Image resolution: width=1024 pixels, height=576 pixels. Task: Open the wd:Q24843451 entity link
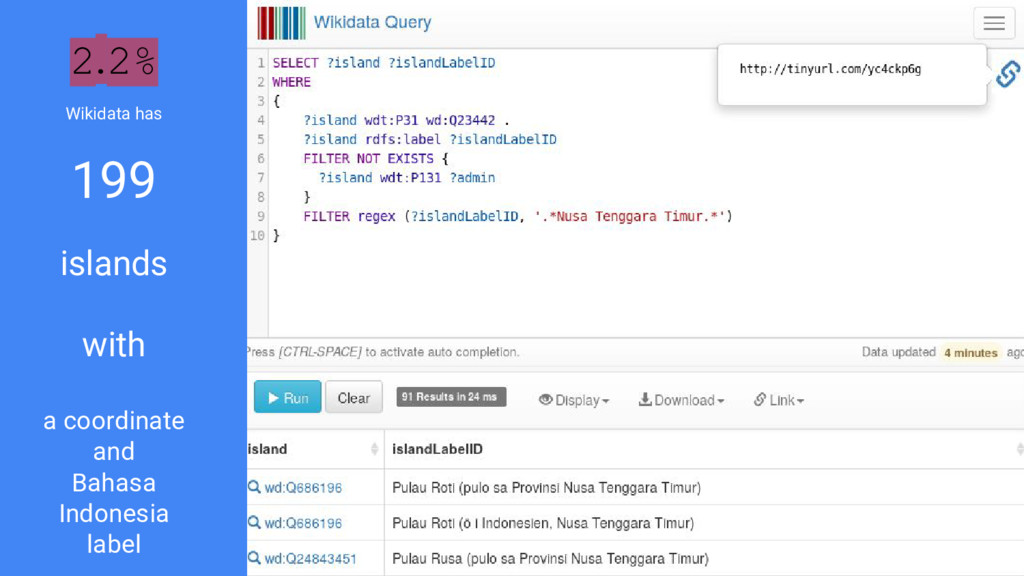point(310,559)
